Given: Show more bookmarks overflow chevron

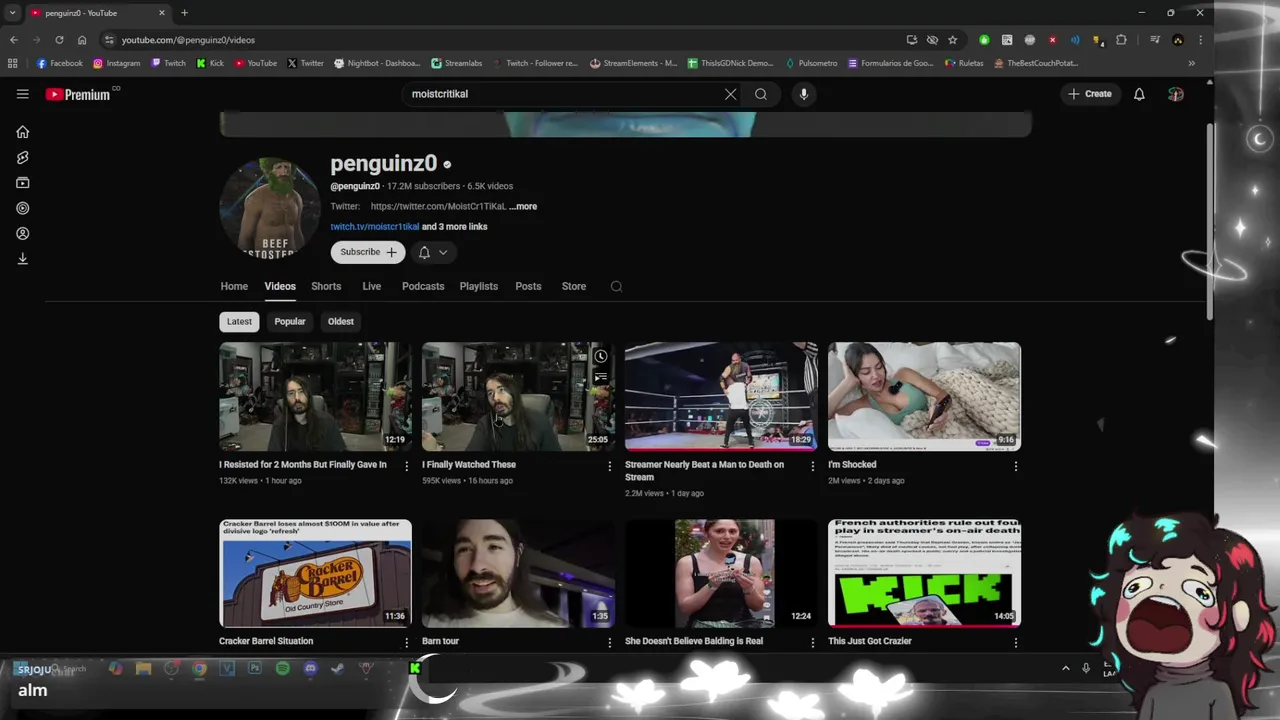Looking at the screenshot, I should coord(1191,63).
